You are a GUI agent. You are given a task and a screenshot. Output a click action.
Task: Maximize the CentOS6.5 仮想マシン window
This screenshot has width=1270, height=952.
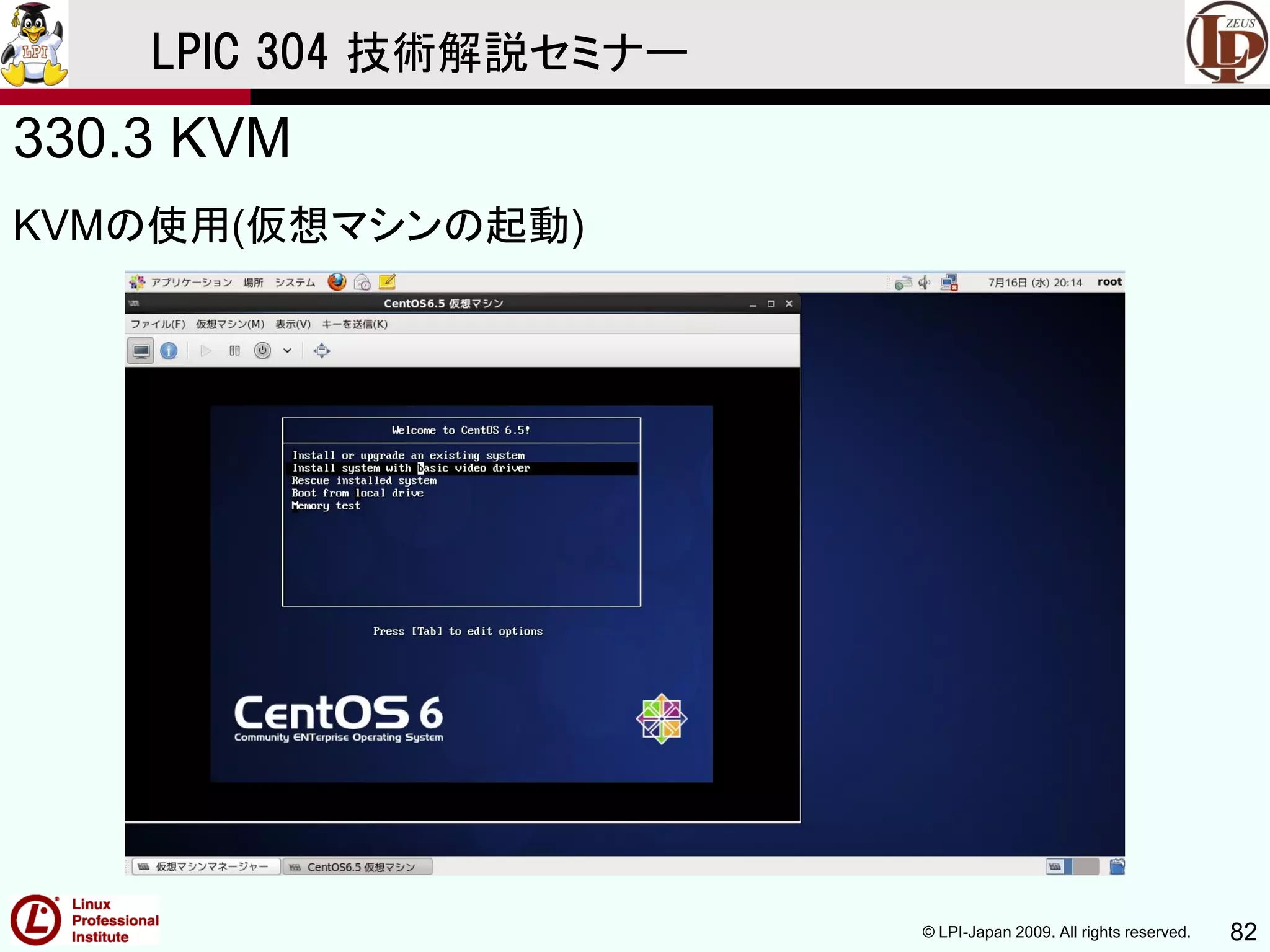[x=771, y=304]
